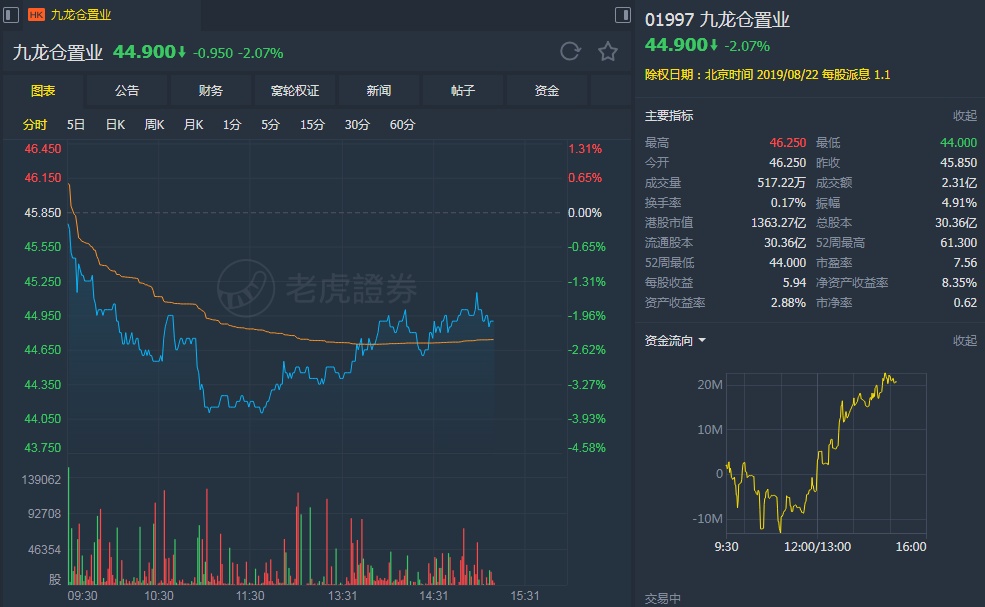This screenshot has width=985, height=607.
Task: Select the 日K chart period
Action: coord(115,125)
